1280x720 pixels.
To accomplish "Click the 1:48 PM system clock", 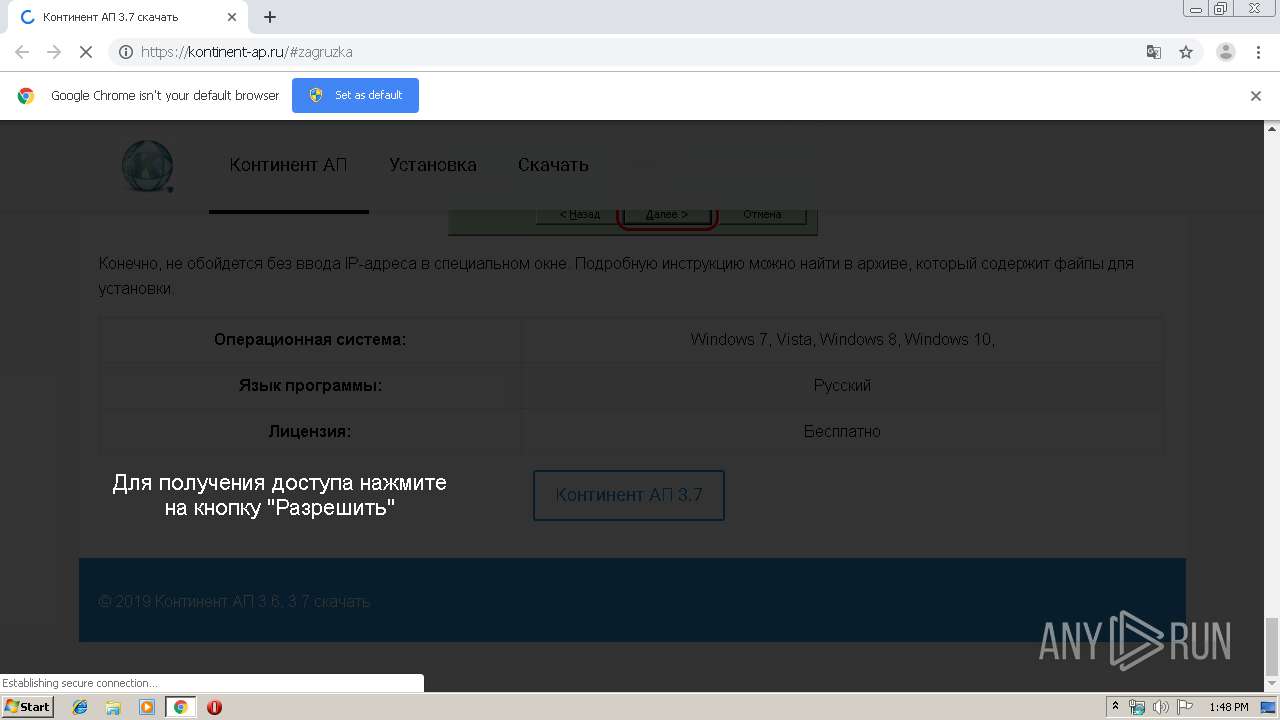I will click(1228, 707).
